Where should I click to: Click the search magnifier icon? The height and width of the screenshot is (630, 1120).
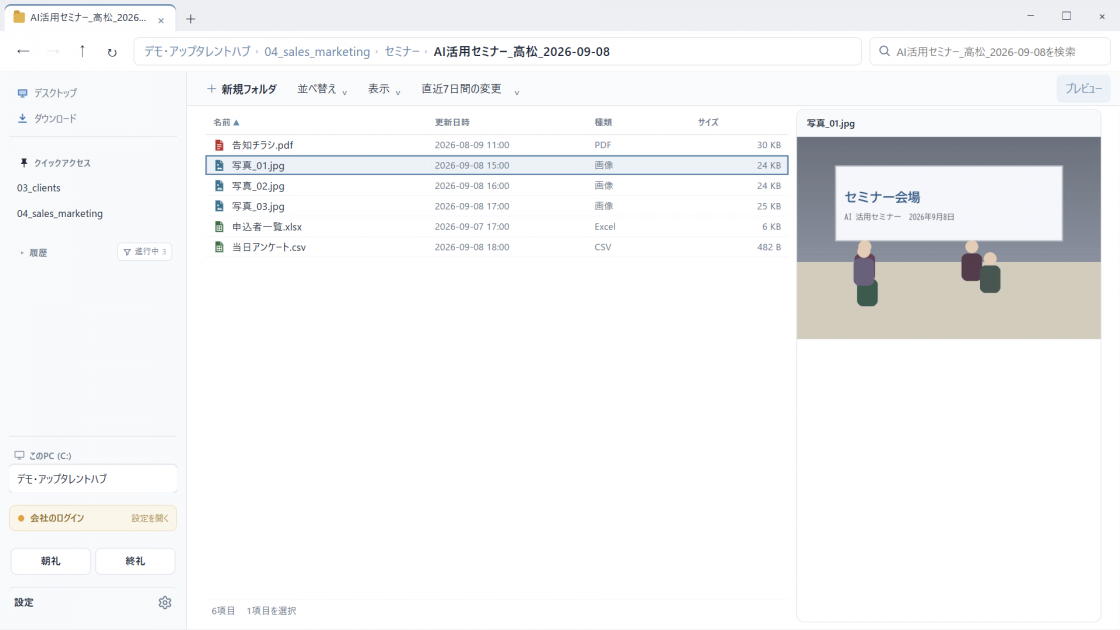click(x=884, y=51)
